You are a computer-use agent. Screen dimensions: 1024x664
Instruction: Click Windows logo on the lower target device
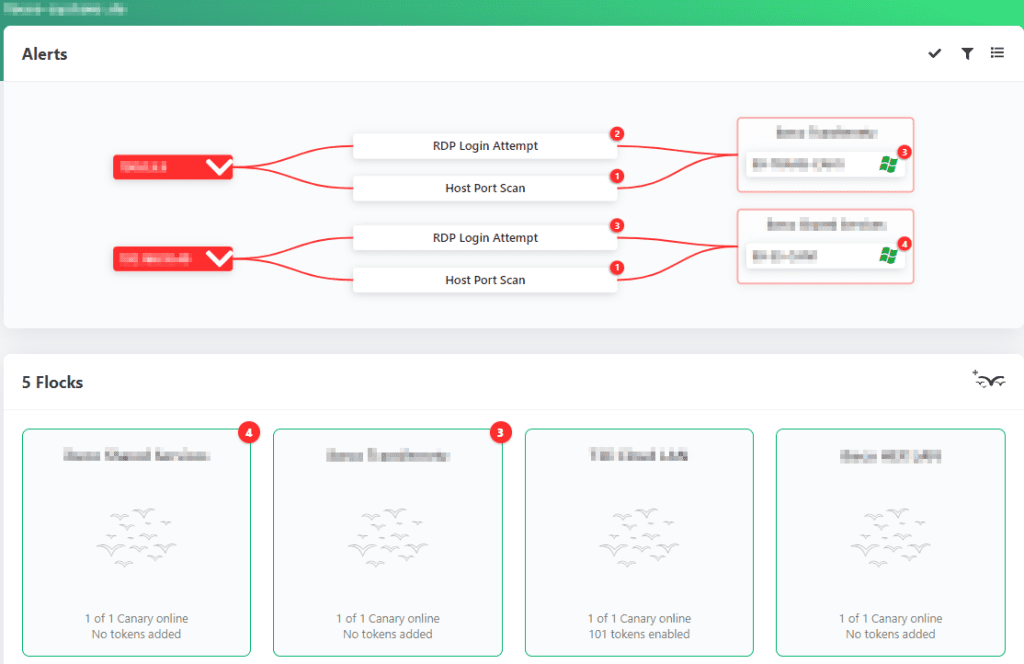pyautogui.click(x=888, y=256)
